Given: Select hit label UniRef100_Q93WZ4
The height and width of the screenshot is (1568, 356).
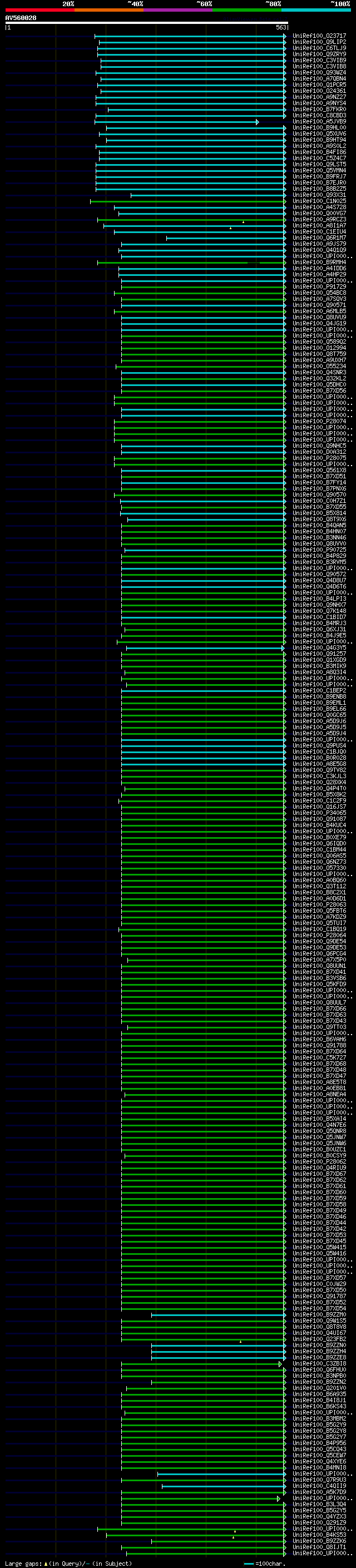Looking at the screenshot, I should pos(319,72).
